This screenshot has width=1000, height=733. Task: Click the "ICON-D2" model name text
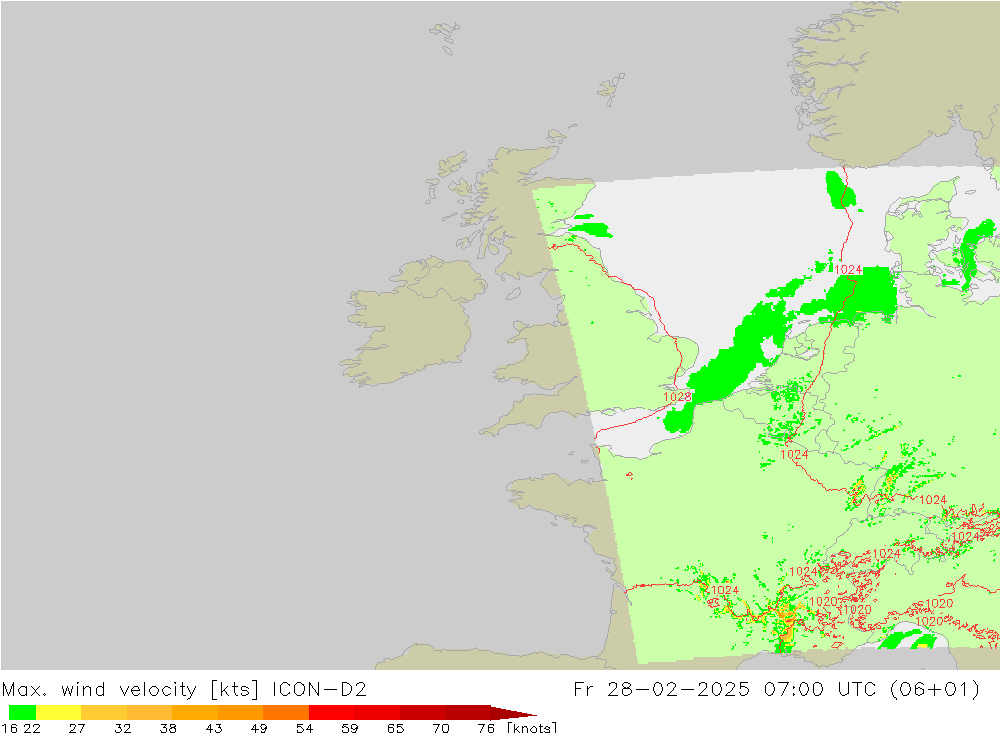(x=319, y=690)
